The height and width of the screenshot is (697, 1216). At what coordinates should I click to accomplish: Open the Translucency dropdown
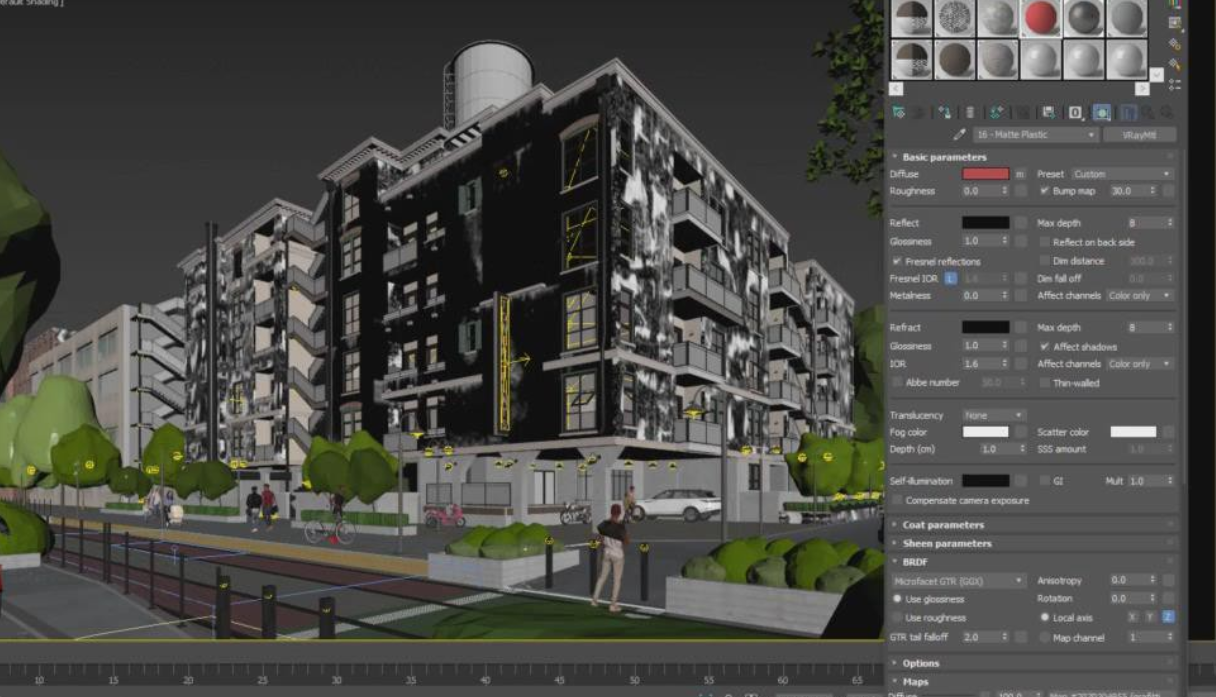(994, 415)
